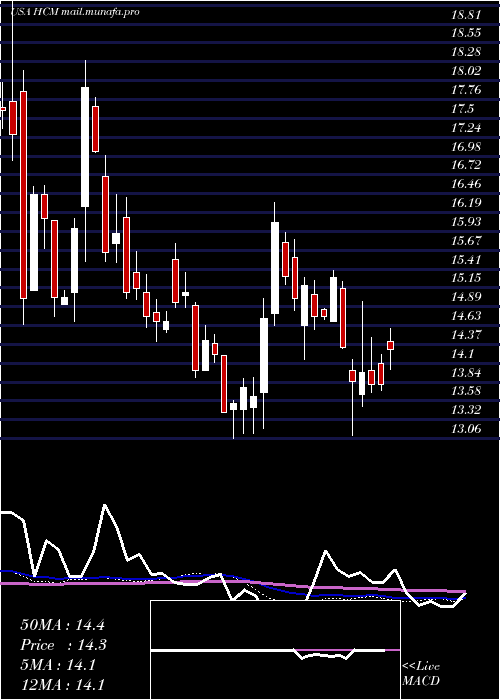
Task: Click the 'Price : 14.3' readout
Action: point(63,645)
